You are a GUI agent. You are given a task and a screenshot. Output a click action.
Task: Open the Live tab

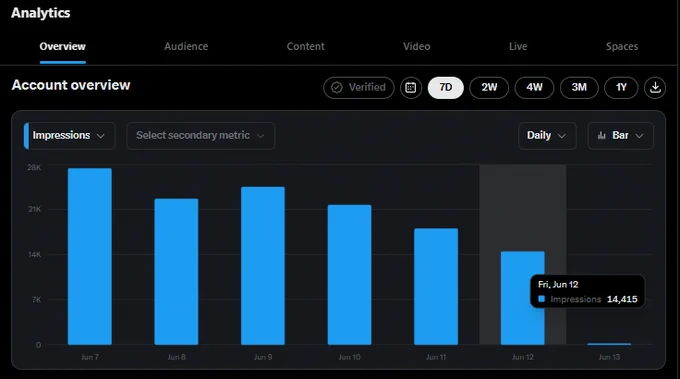pyautogui.click(x=518, y=47)
